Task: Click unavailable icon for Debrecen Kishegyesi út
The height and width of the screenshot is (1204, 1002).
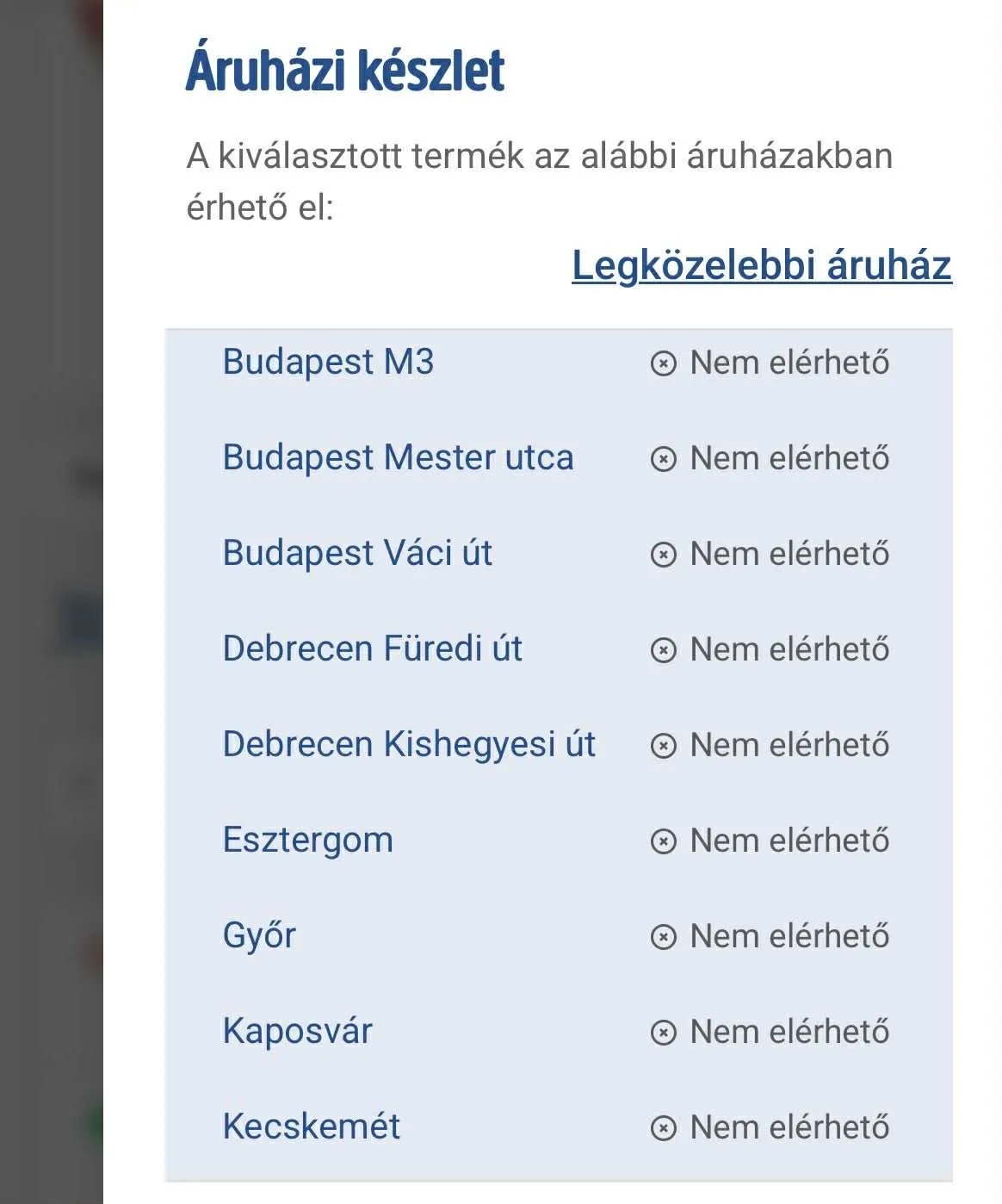Action: (663, 746)
